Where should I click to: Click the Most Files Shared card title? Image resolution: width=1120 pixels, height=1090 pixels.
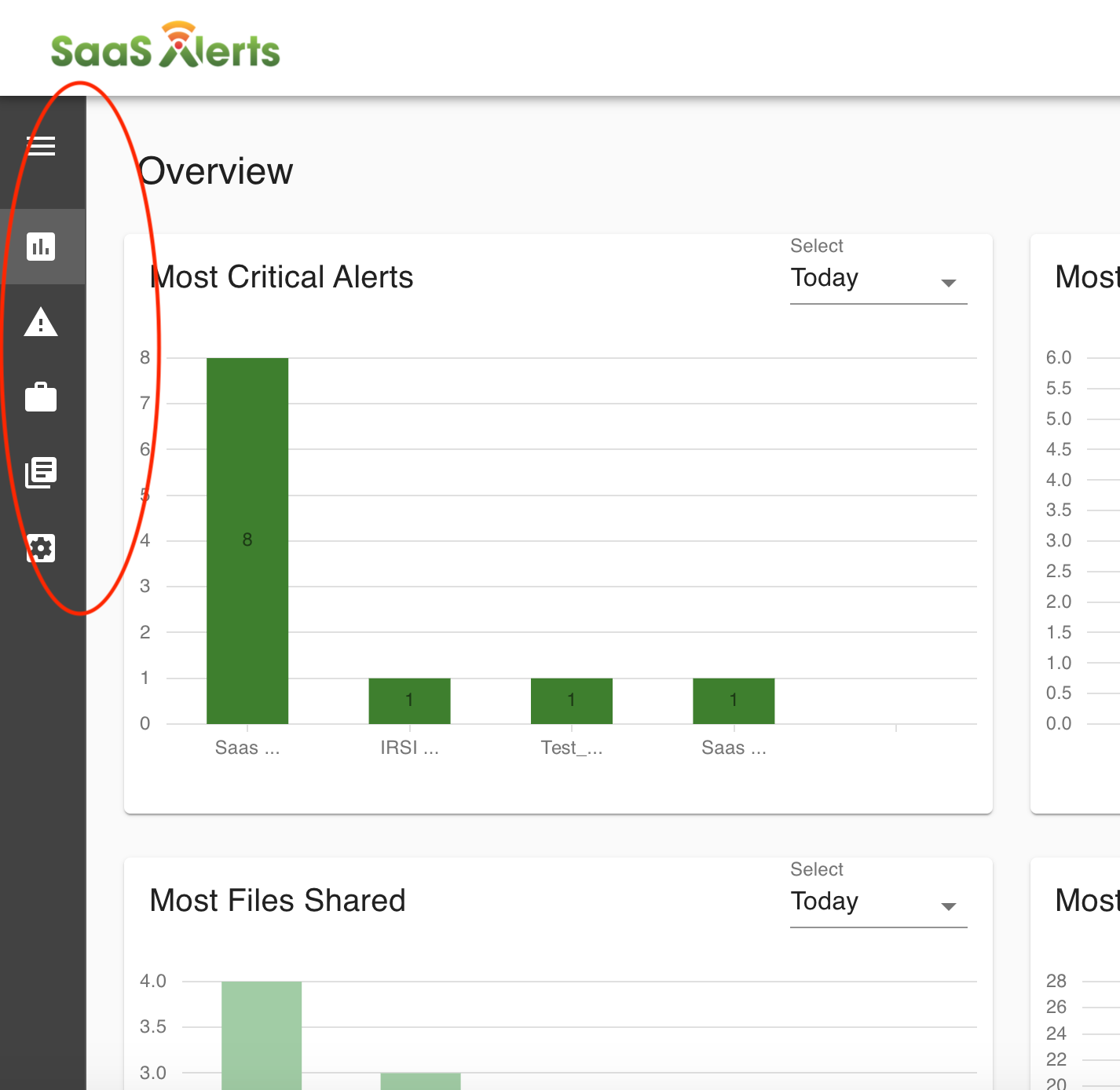(277, 901)
